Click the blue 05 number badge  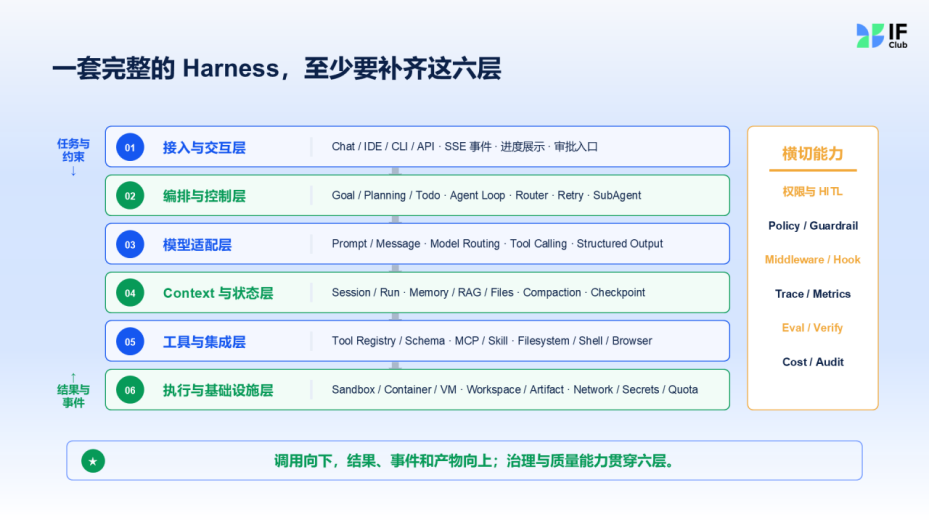pyautogui.click(x=130, y=342)
